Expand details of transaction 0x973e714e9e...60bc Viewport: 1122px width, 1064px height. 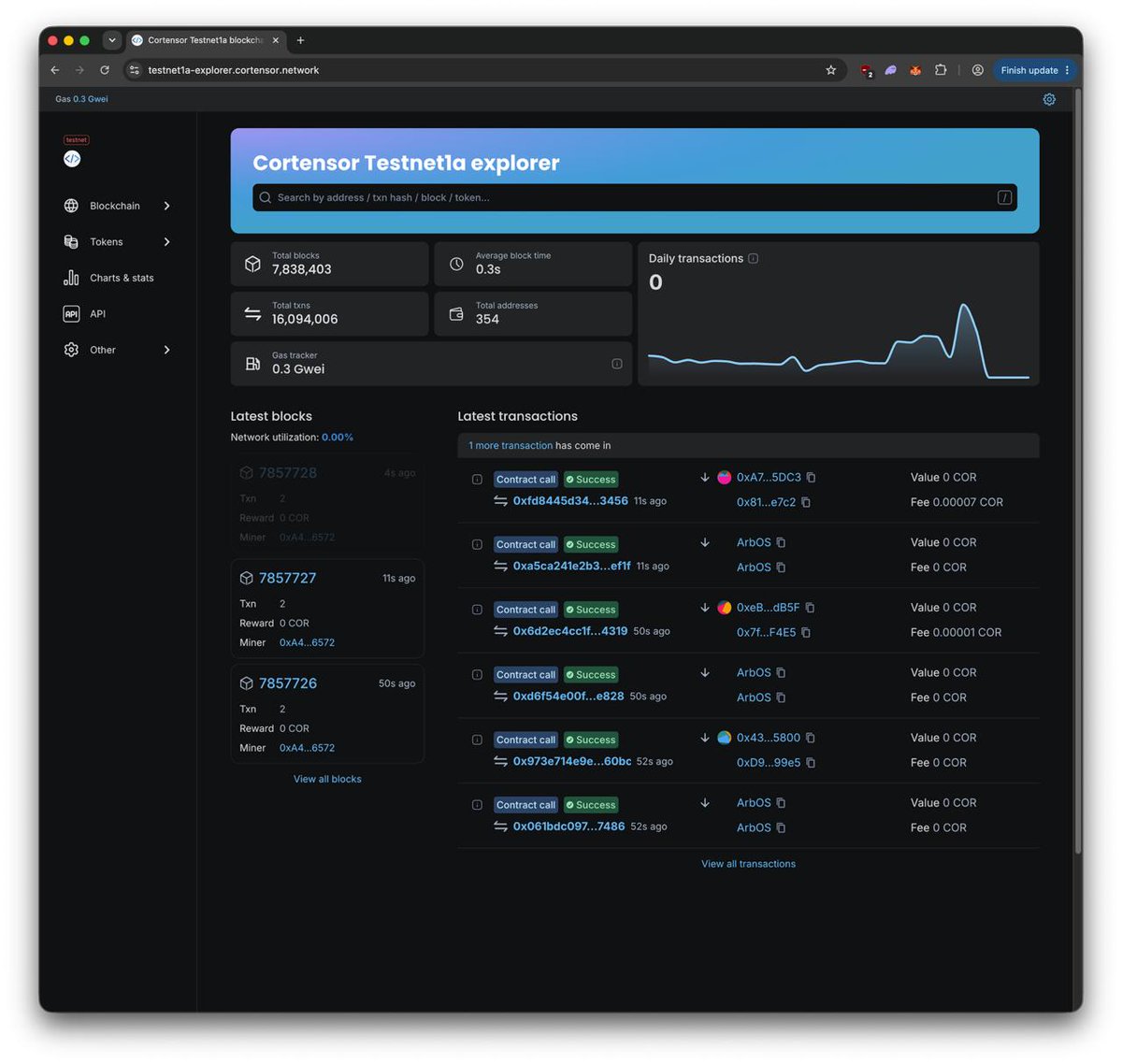pyautogui.click(x=477, y=740)
